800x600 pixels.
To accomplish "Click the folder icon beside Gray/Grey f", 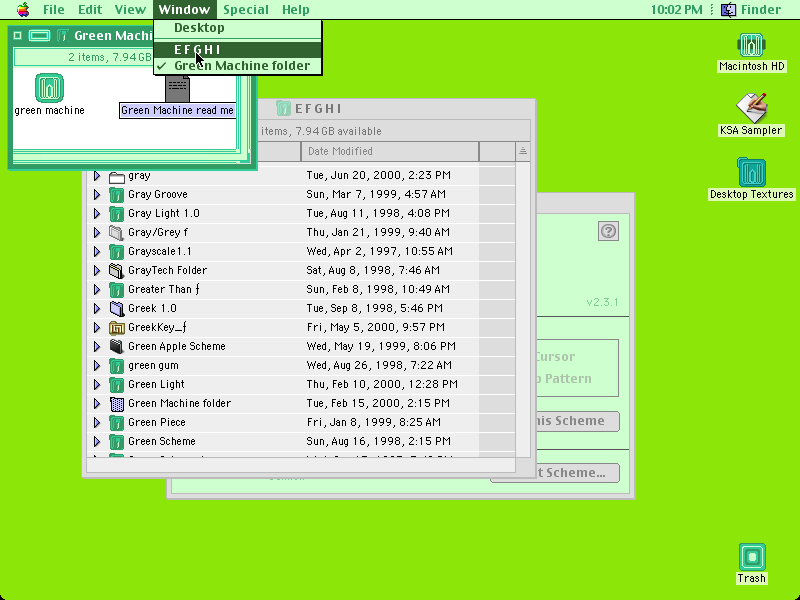I will tap(117, 233).
